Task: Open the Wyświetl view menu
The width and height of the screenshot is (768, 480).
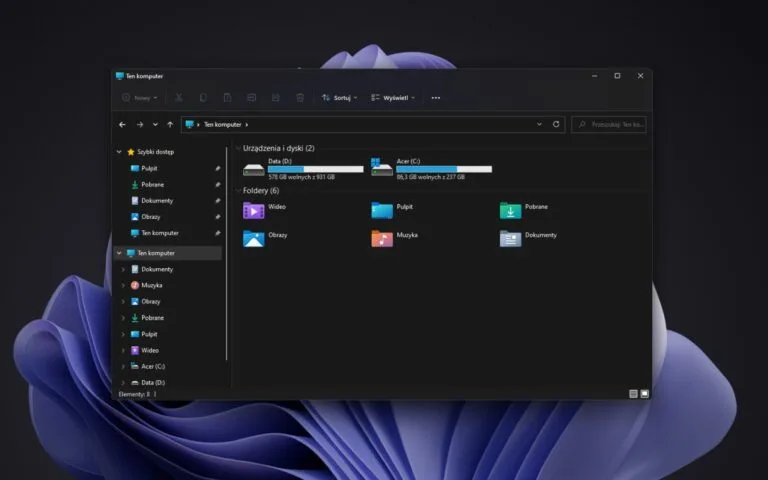Action: [393, 98]
